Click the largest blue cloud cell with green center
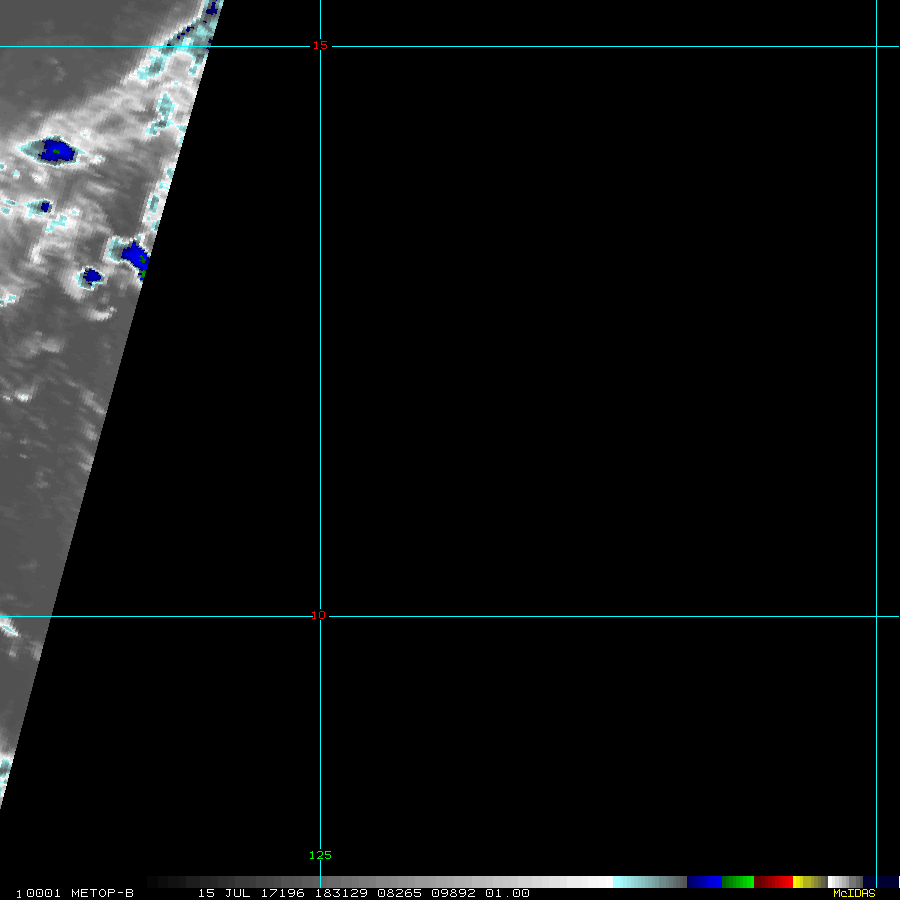The width and height of the screenshot is (900, 900). pyautogui.click(x=57, y=151)
